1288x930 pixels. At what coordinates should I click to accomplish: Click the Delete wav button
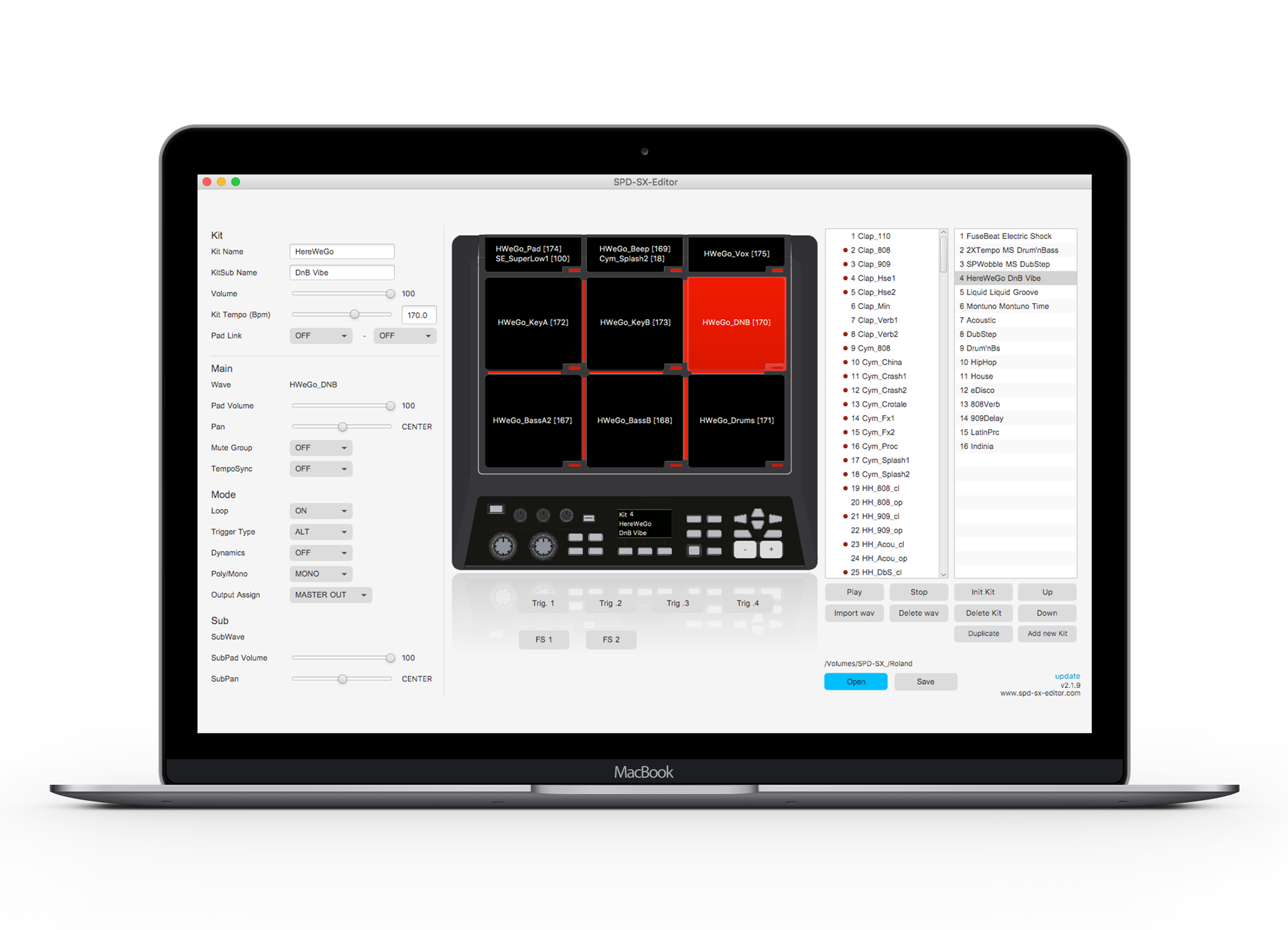coord(919,613)
